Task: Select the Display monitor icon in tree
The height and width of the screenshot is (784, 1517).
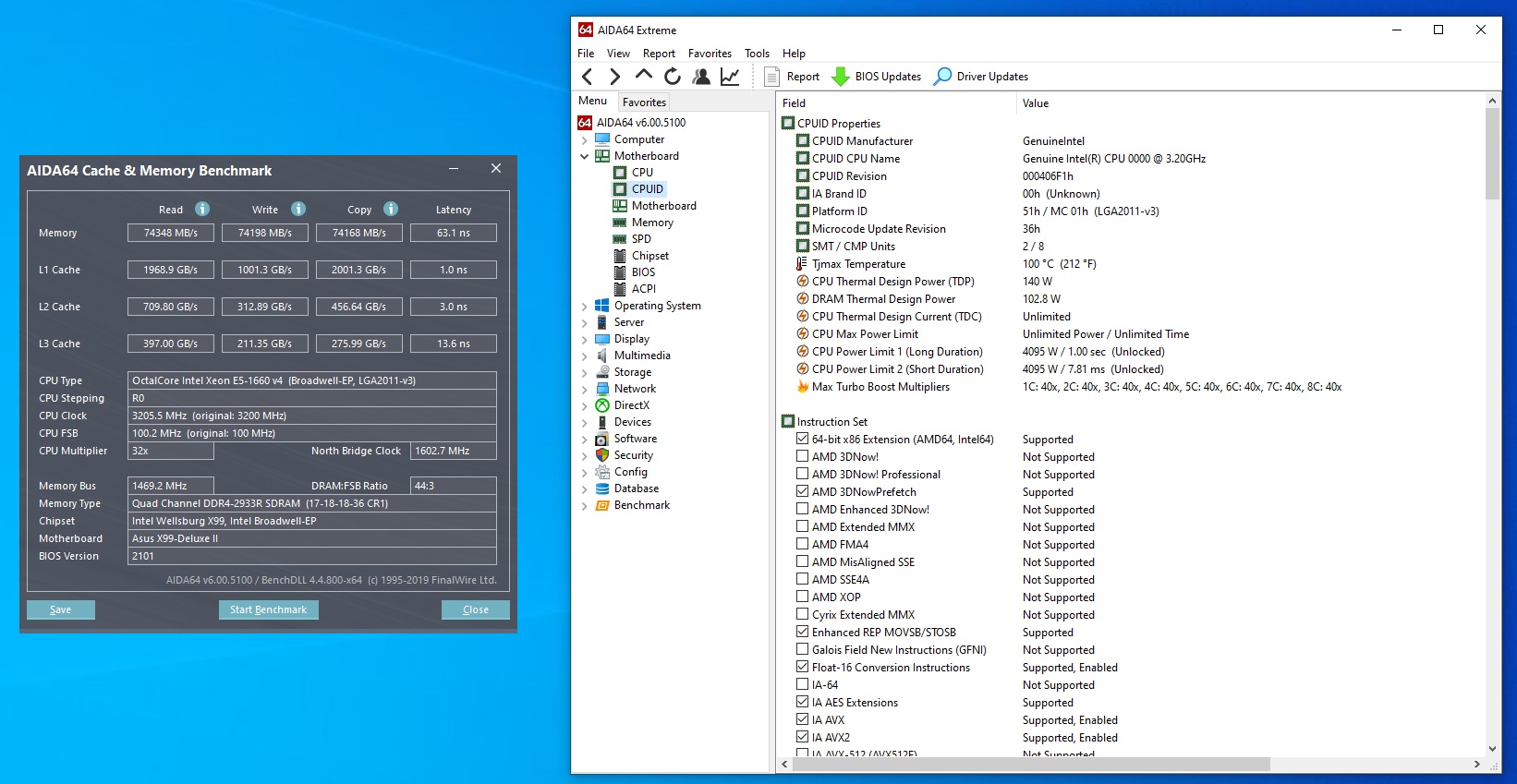Action: click(602, 339)
